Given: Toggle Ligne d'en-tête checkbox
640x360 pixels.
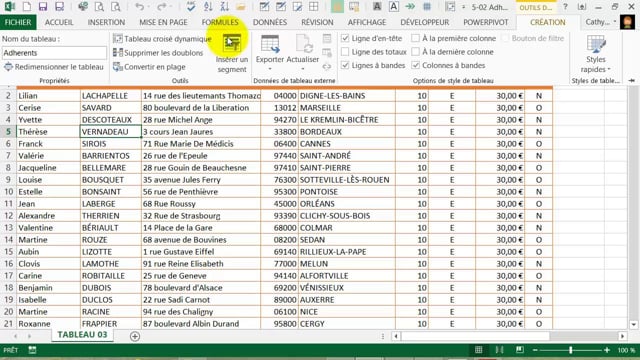Looking at the screenshot, I should pyautogui.click(x=345, y=38).
